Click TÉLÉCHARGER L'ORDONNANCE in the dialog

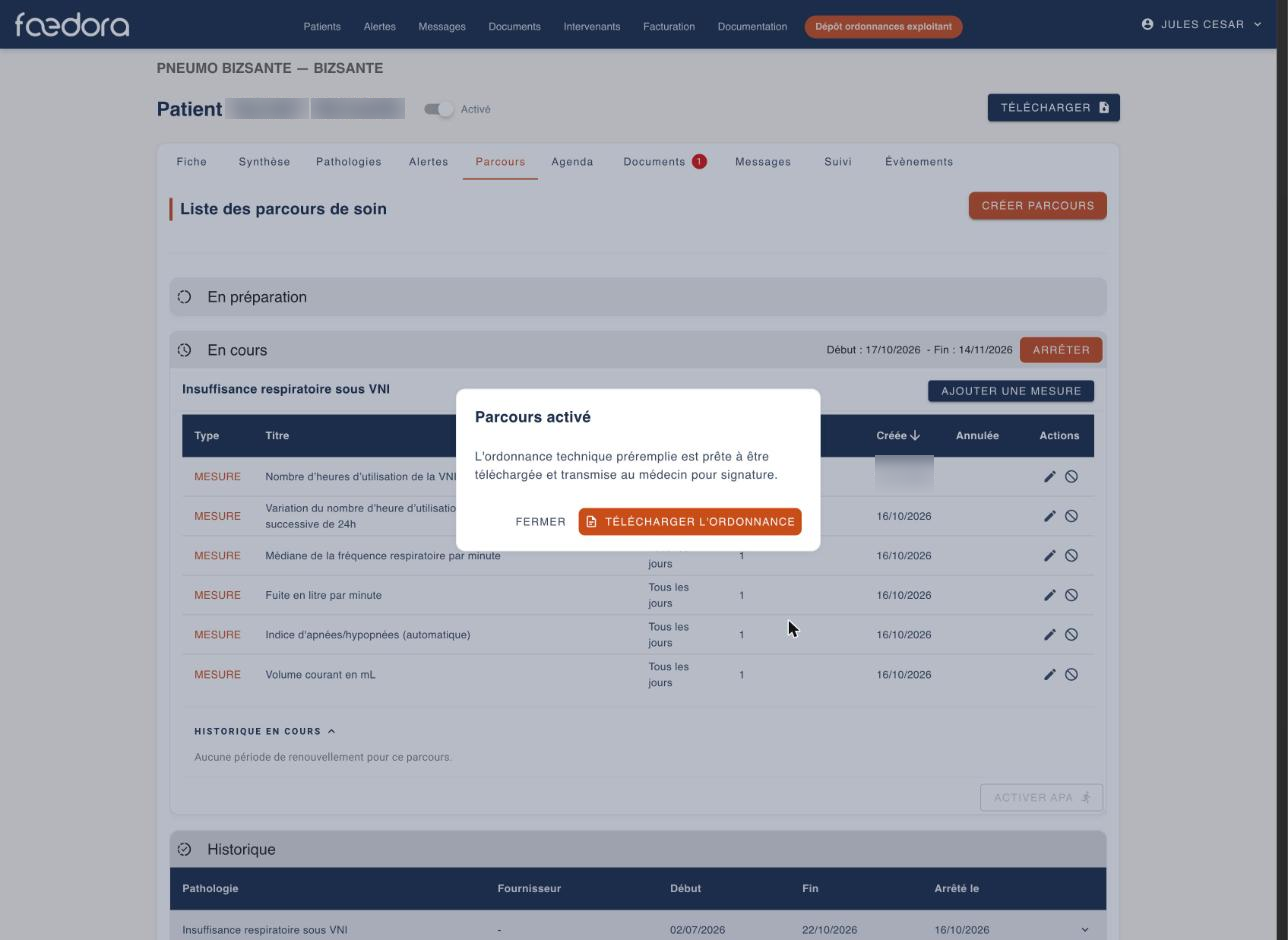[690, 522]
